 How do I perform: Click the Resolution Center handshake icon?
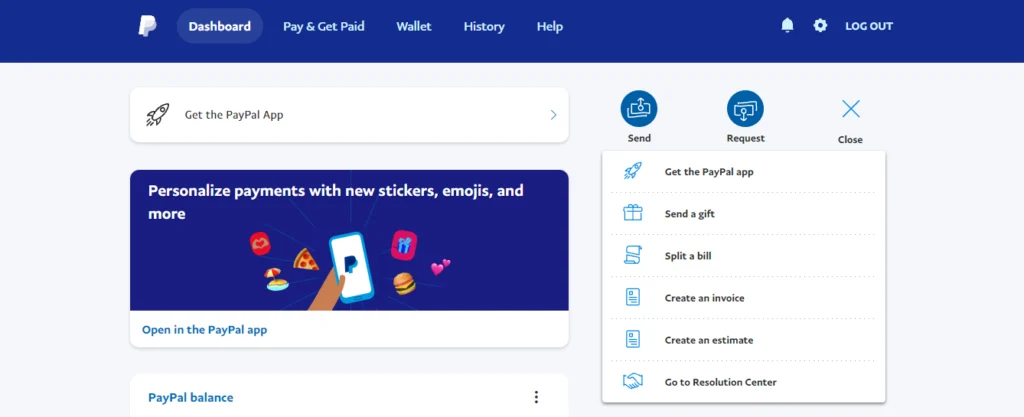point(633,382)
